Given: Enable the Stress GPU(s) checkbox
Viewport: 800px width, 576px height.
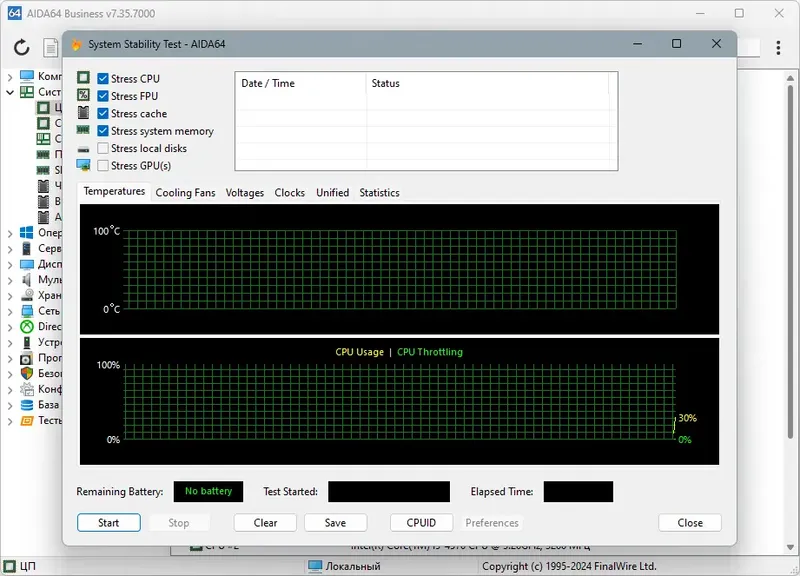Looking at the screenshot, I should coord(103,165).
